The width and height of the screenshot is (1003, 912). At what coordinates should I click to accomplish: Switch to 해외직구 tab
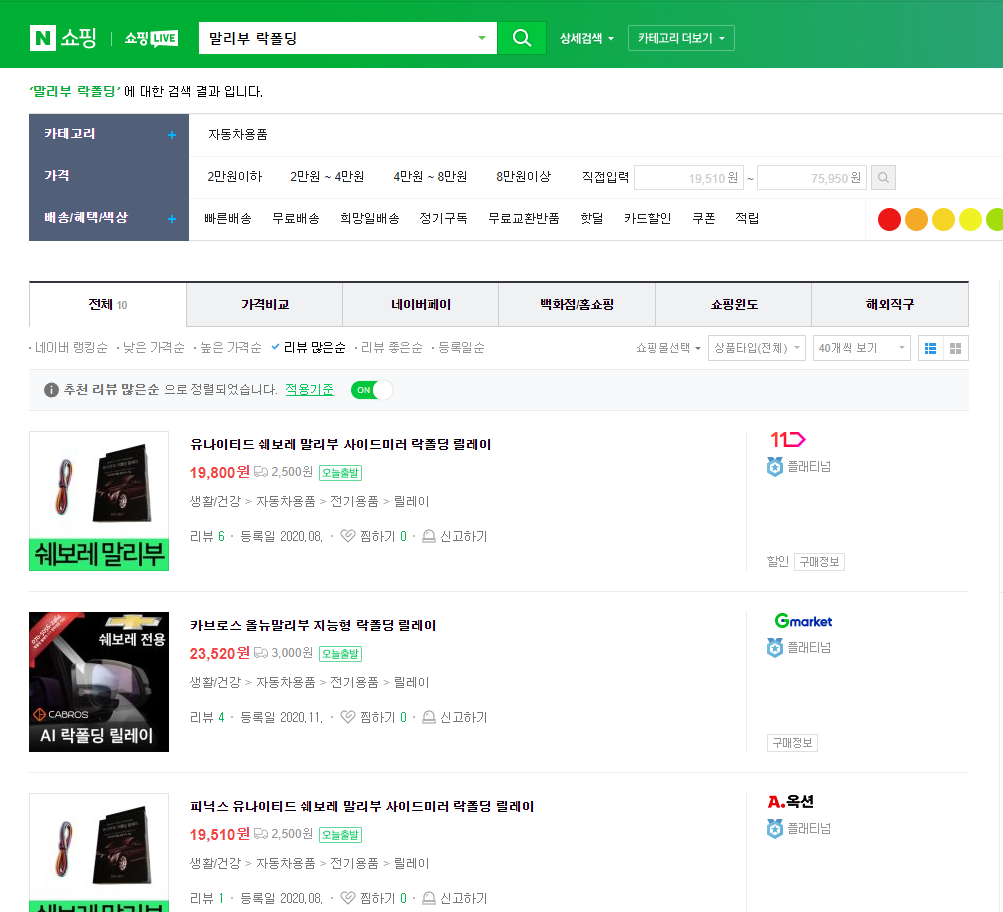tap(890, 304)
